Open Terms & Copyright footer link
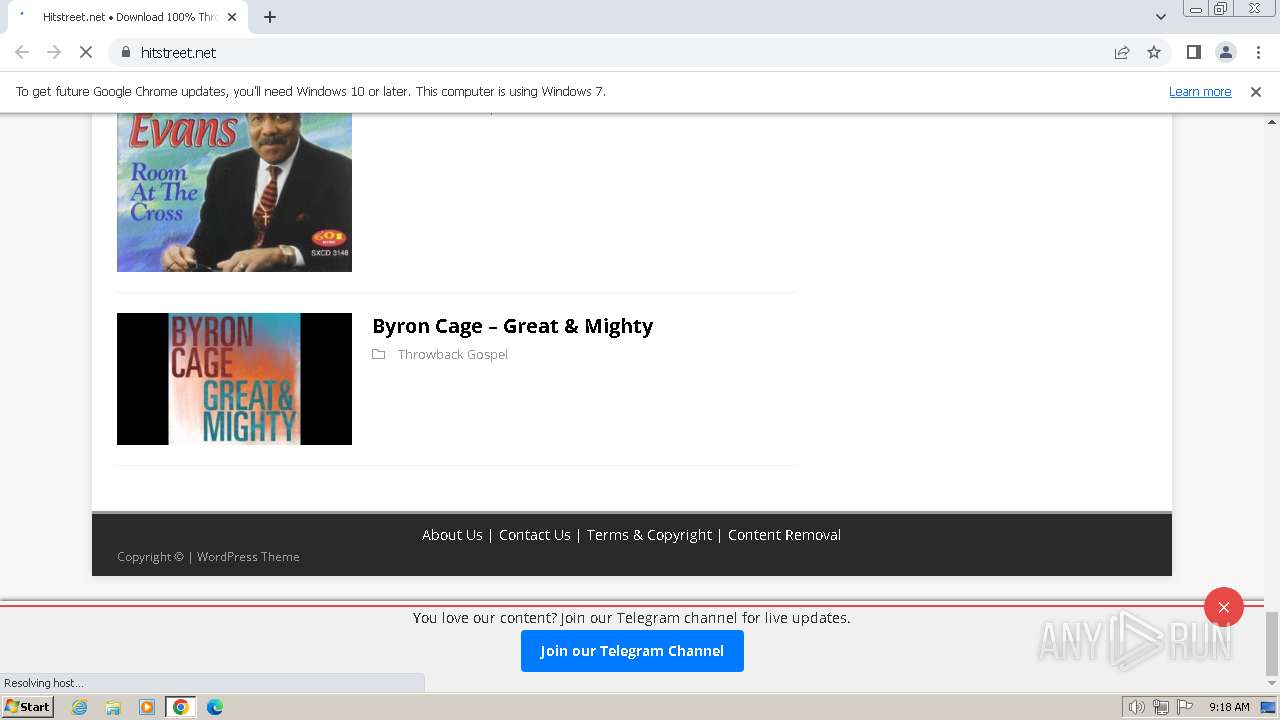The image size is (1280, 720). [649, 535]
